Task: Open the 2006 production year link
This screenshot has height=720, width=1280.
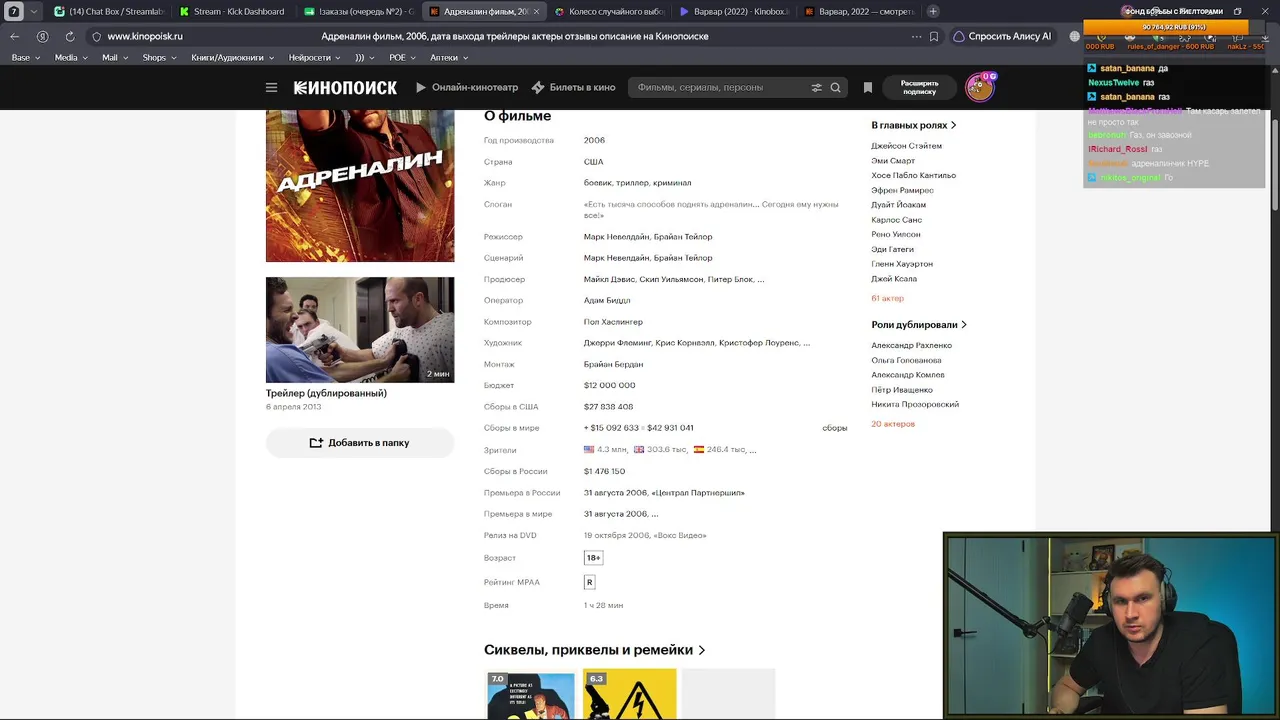Action: pos(594,140)
